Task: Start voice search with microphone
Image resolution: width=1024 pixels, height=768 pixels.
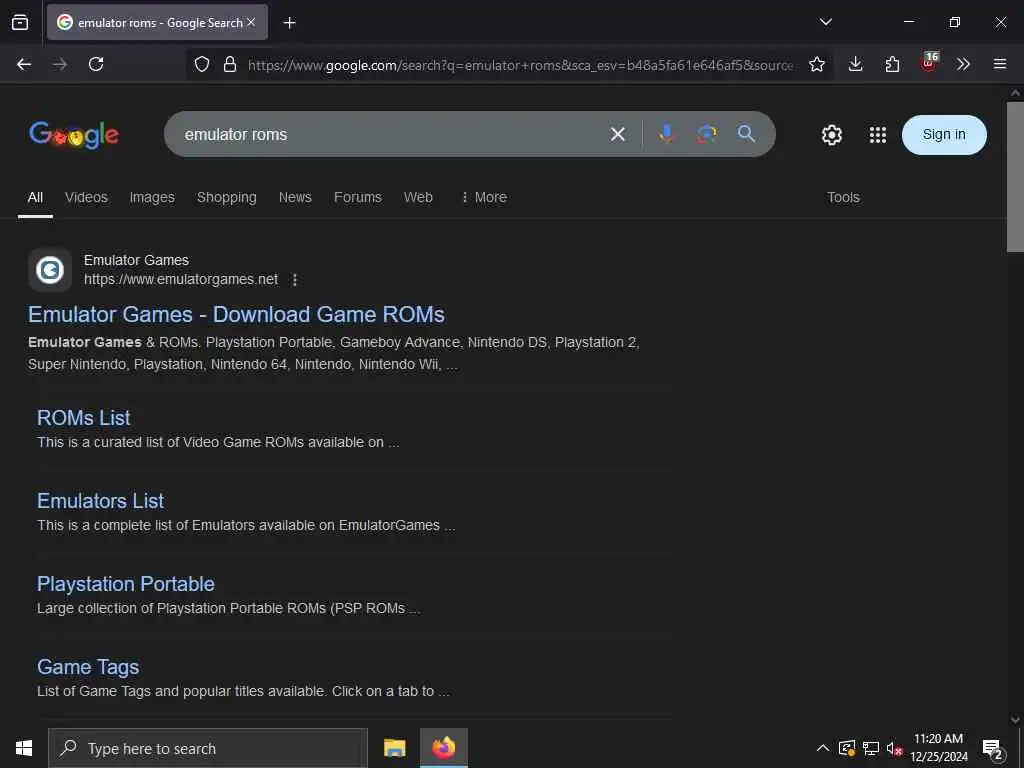Action: click(666, 134)
